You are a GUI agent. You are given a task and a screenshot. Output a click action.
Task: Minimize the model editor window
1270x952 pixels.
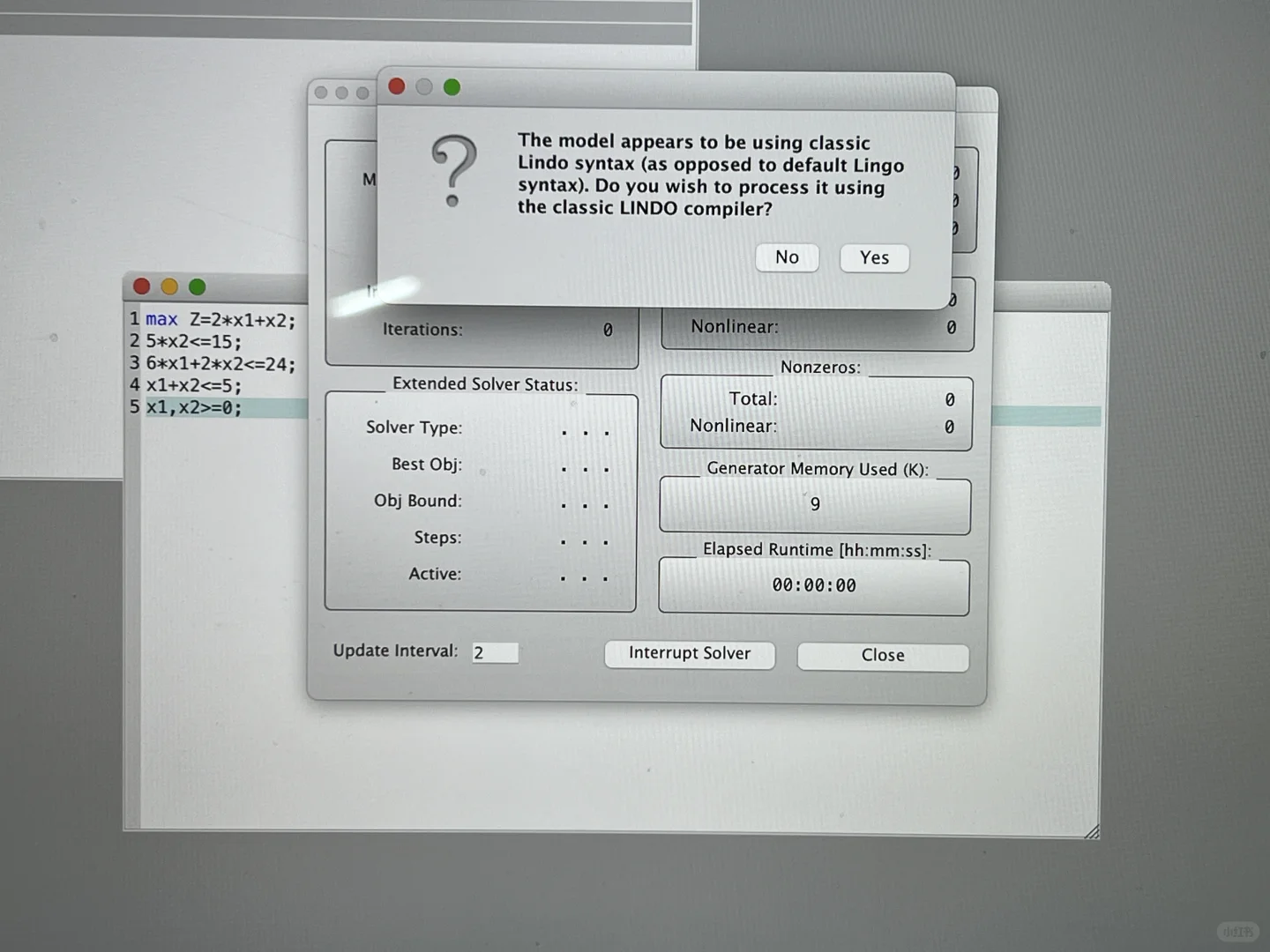click(x=169, y=286)
